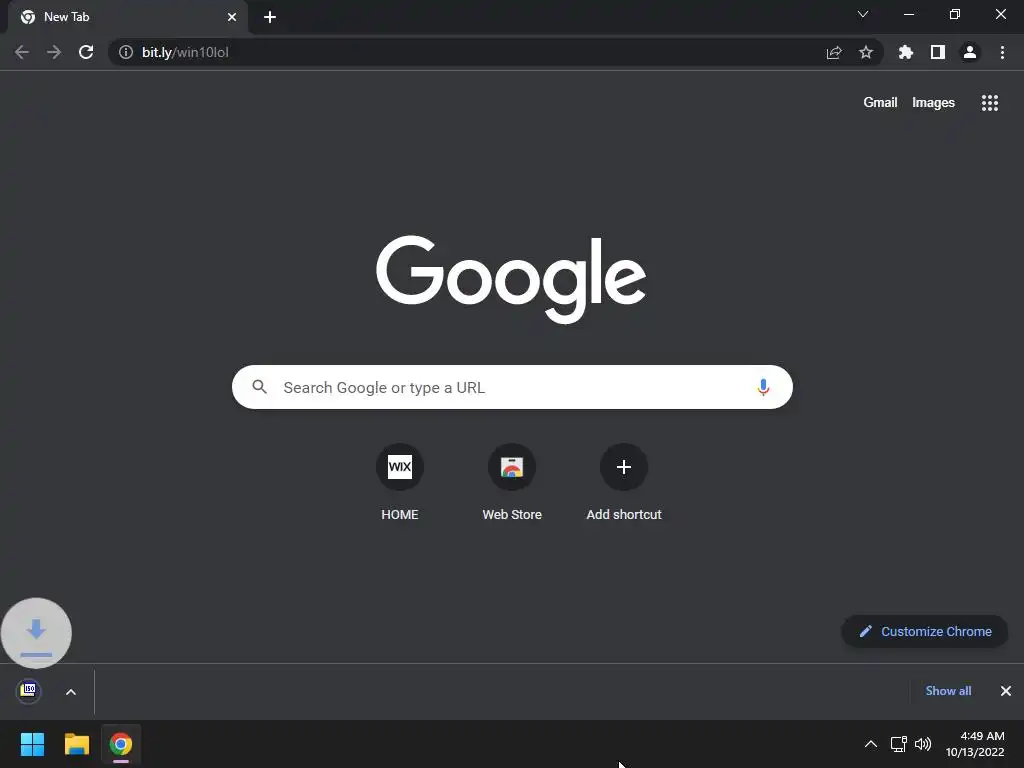Bookmark this tab with the star icon
Viewport: 1024px width, 768px height.
866,52
